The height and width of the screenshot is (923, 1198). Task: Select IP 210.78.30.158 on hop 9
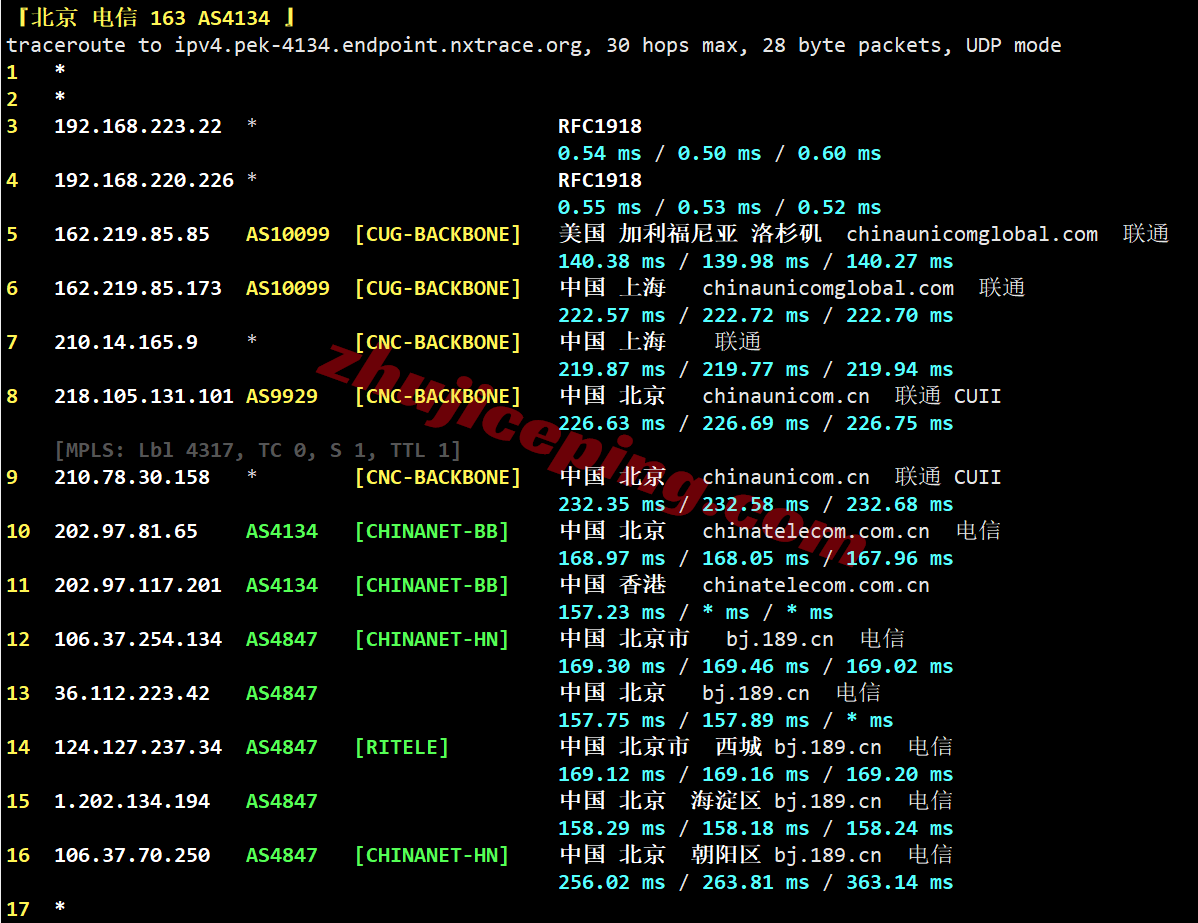(x=132, y=478)
